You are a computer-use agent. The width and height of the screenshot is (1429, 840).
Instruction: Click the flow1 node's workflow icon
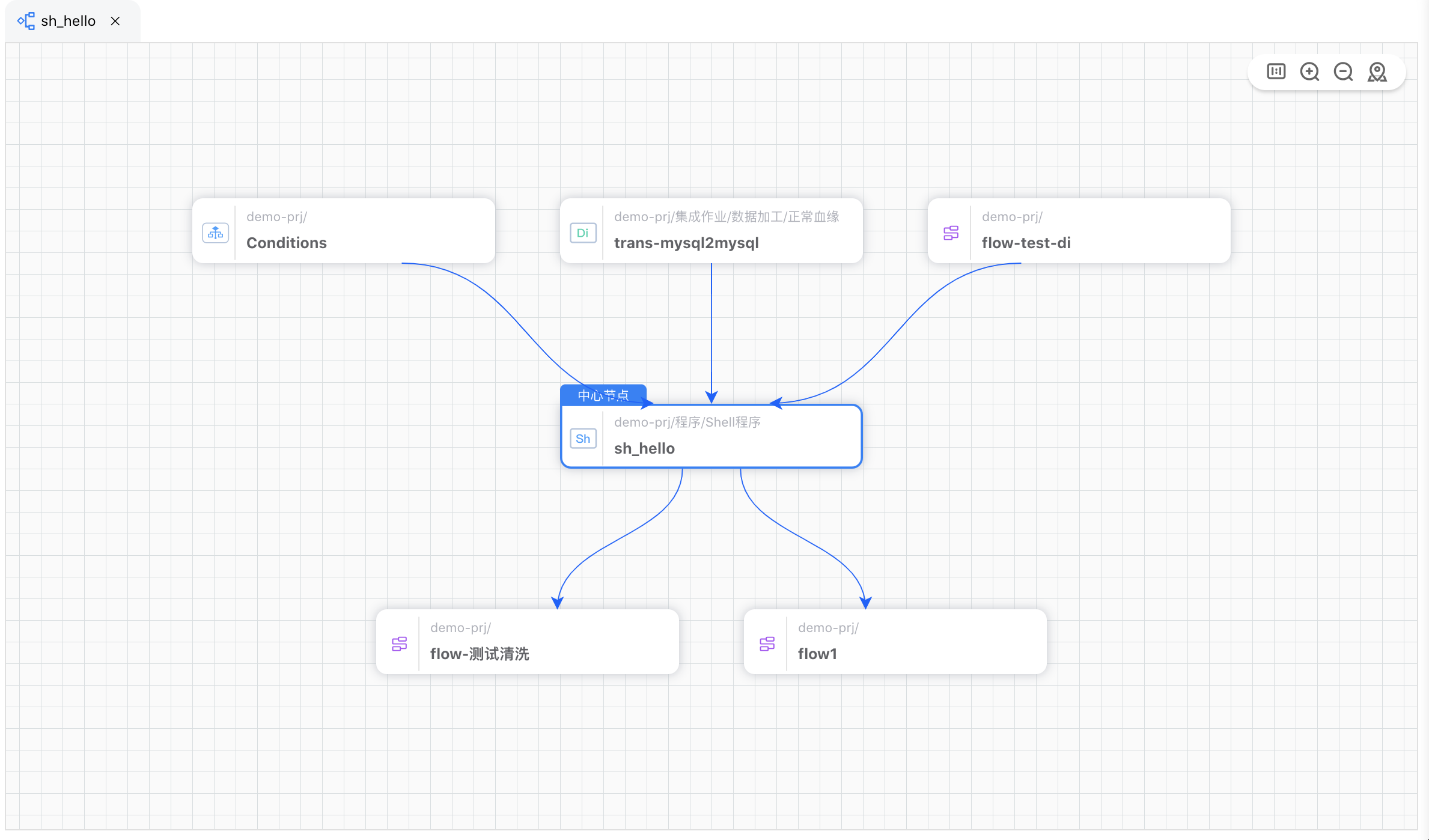point(767,644)
